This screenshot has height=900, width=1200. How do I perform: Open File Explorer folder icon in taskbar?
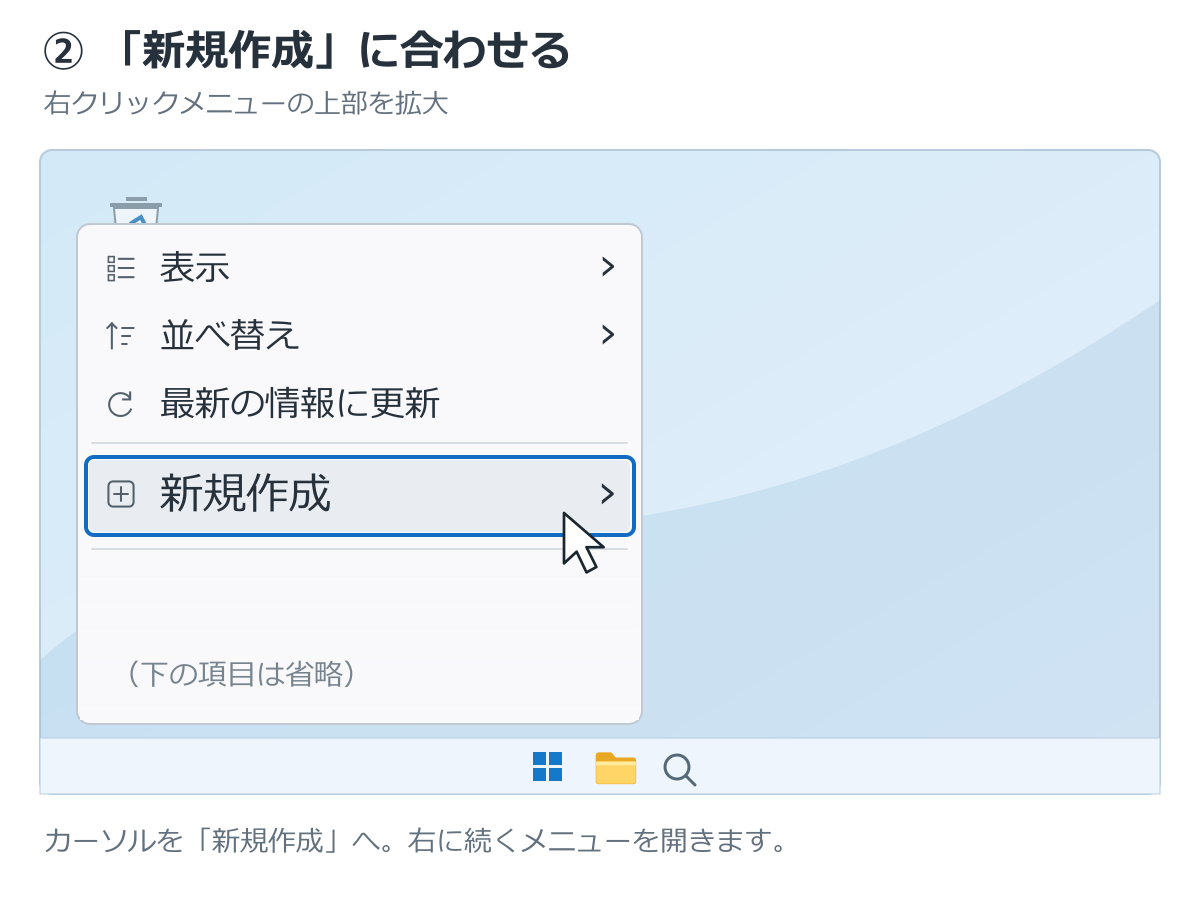(615, 767)
